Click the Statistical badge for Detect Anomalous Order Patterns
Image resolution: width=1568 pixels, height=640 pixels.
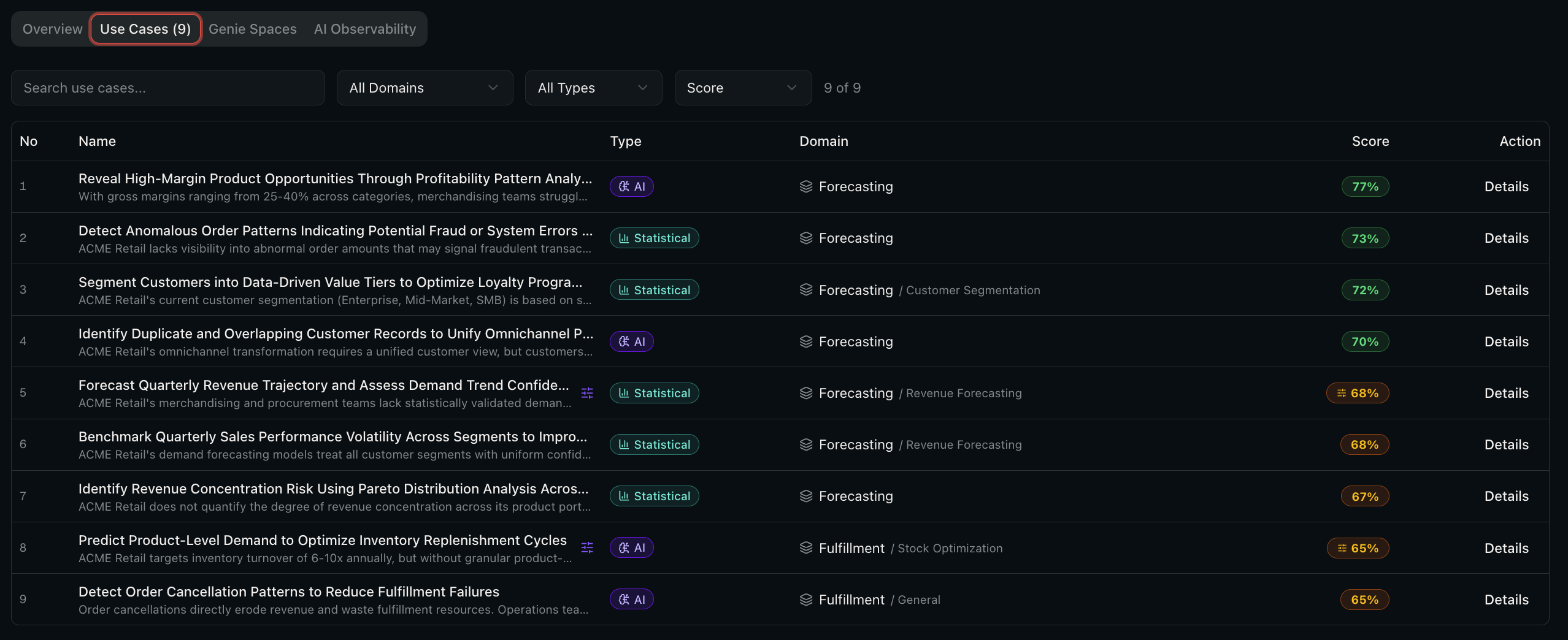pos(655,238)
